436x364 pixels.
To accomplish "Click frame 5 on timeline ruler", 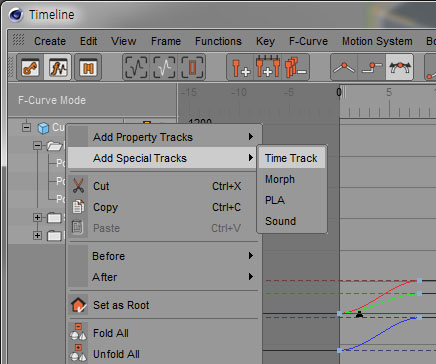I will (389, 92).
